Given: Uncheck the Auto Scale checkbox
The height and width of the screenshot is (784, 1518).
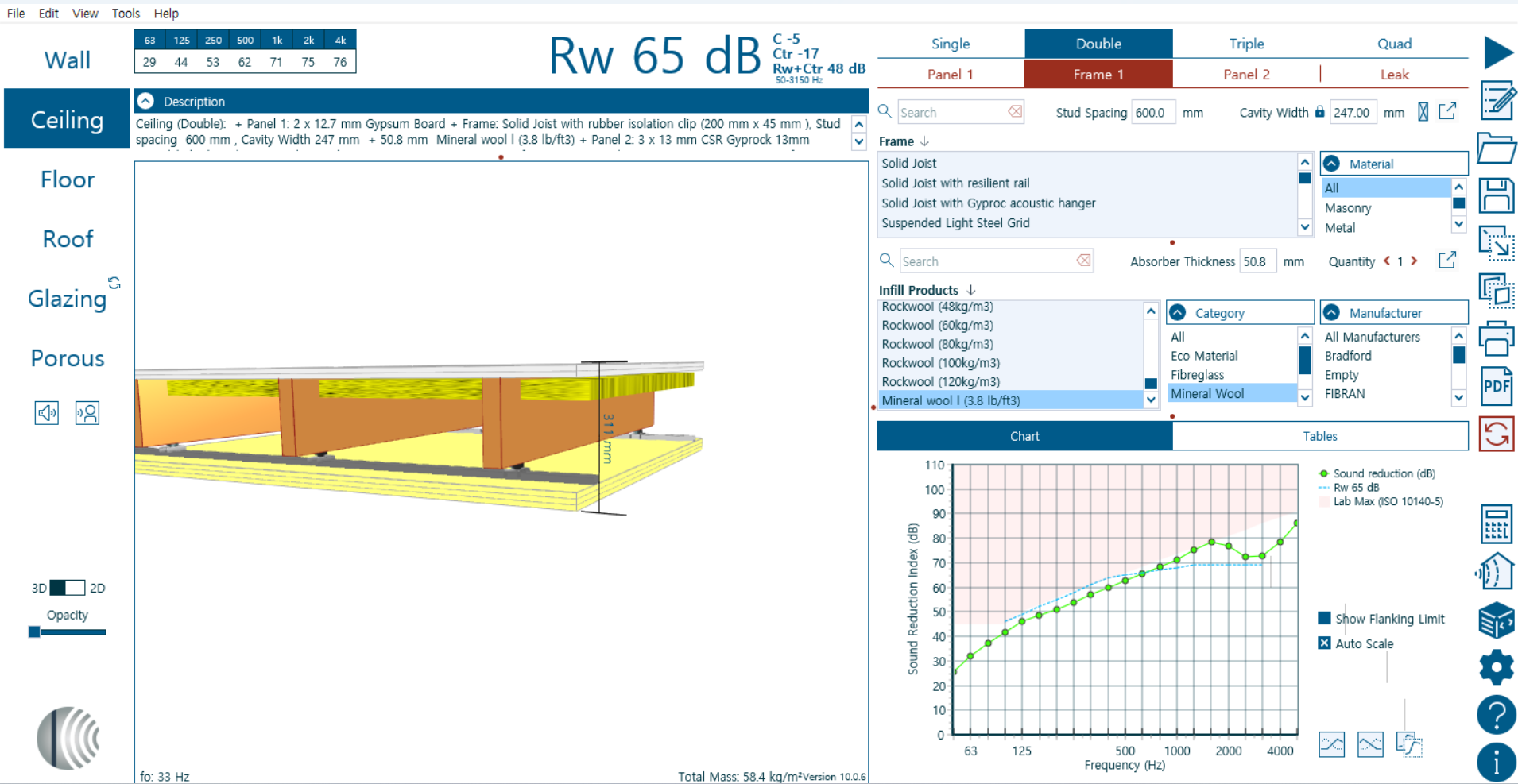Looking at the screenshot, I should click(1324, 643).
